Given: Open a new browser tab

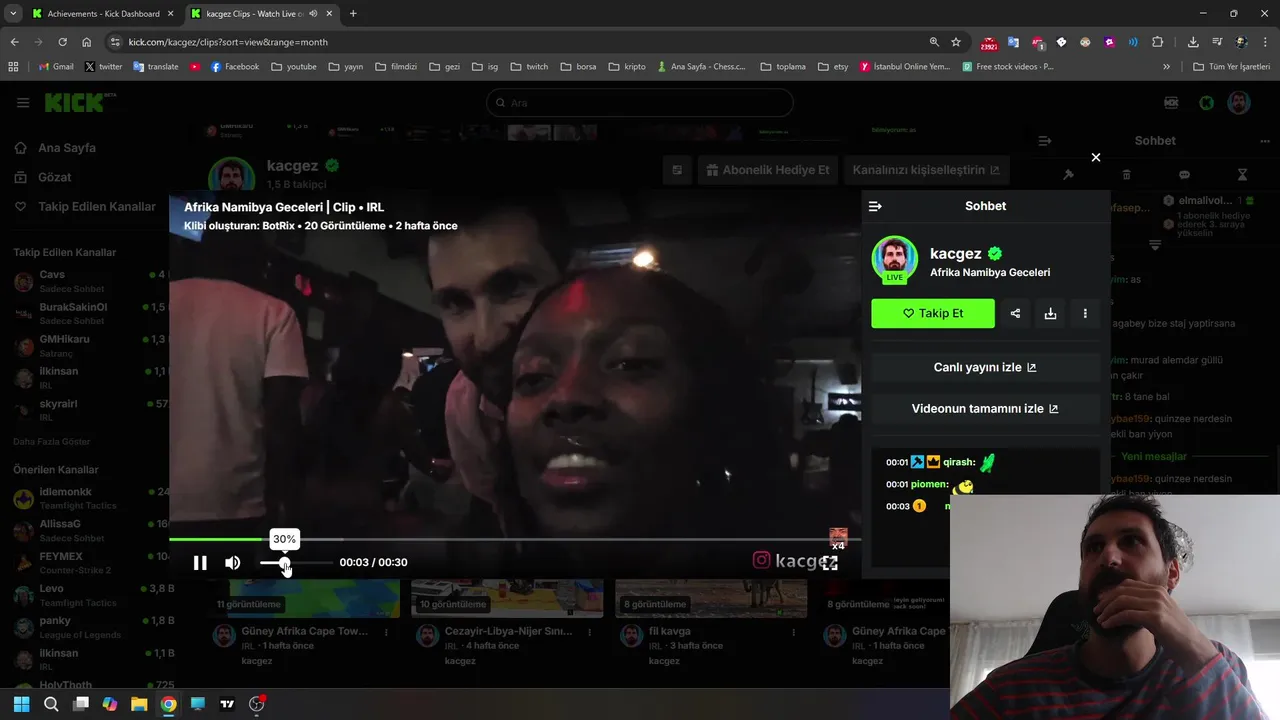Looking at the screenshot, I should [x=353, y=14].
